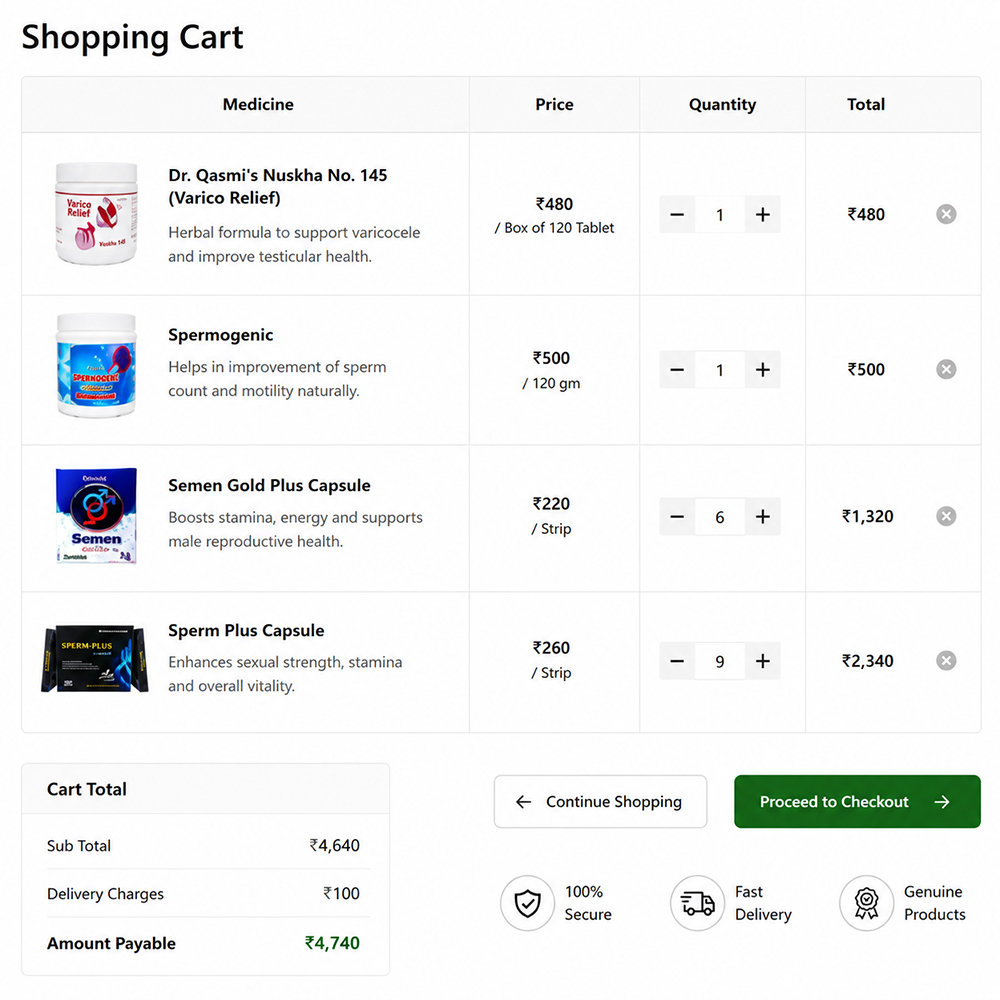
Task: Decrease quantity of Sperm Plus Capsule
Action: [x=677, y=661]
